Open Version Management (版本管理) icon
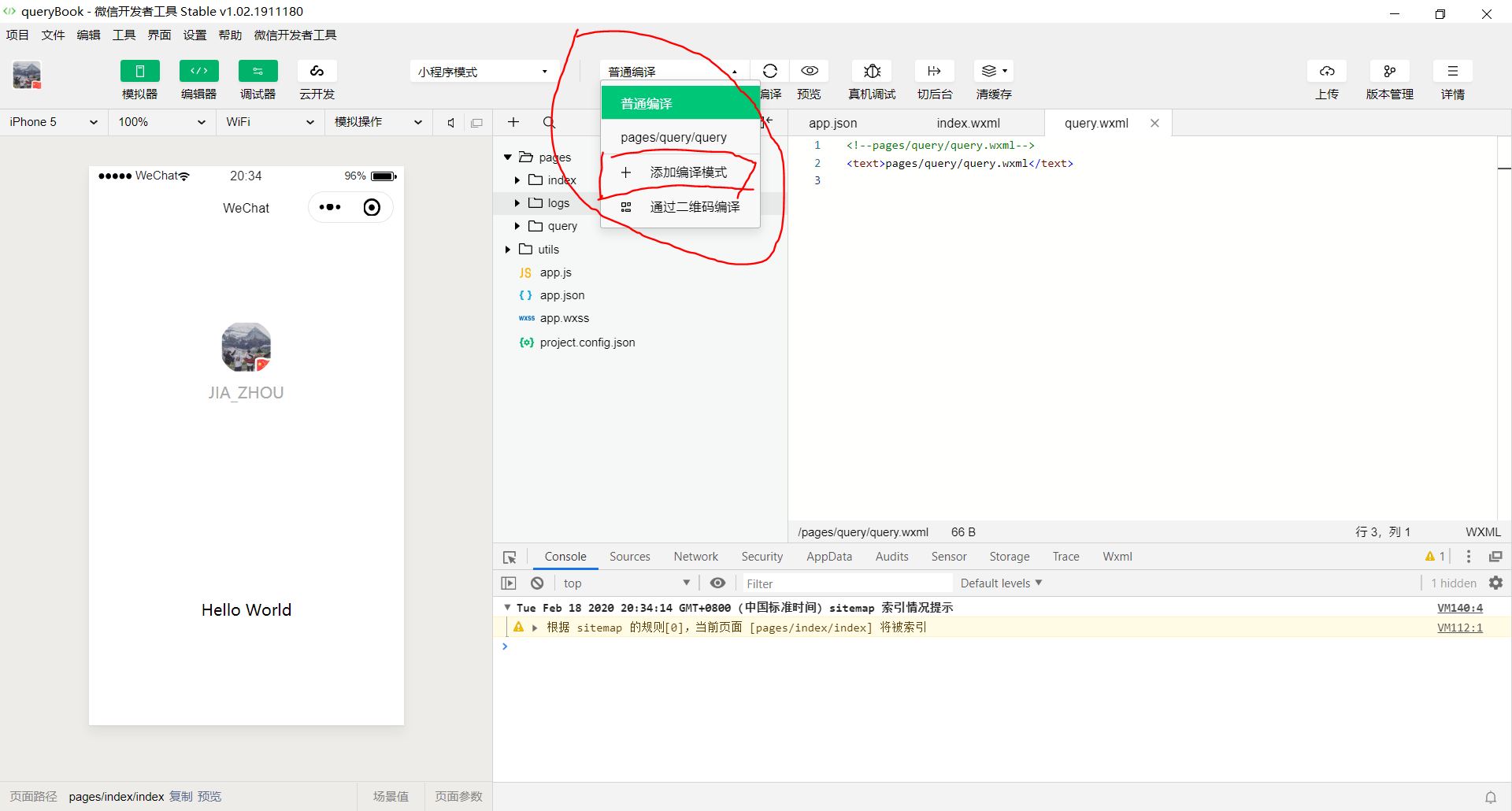1512x811 pixels. click(1390, 71)
